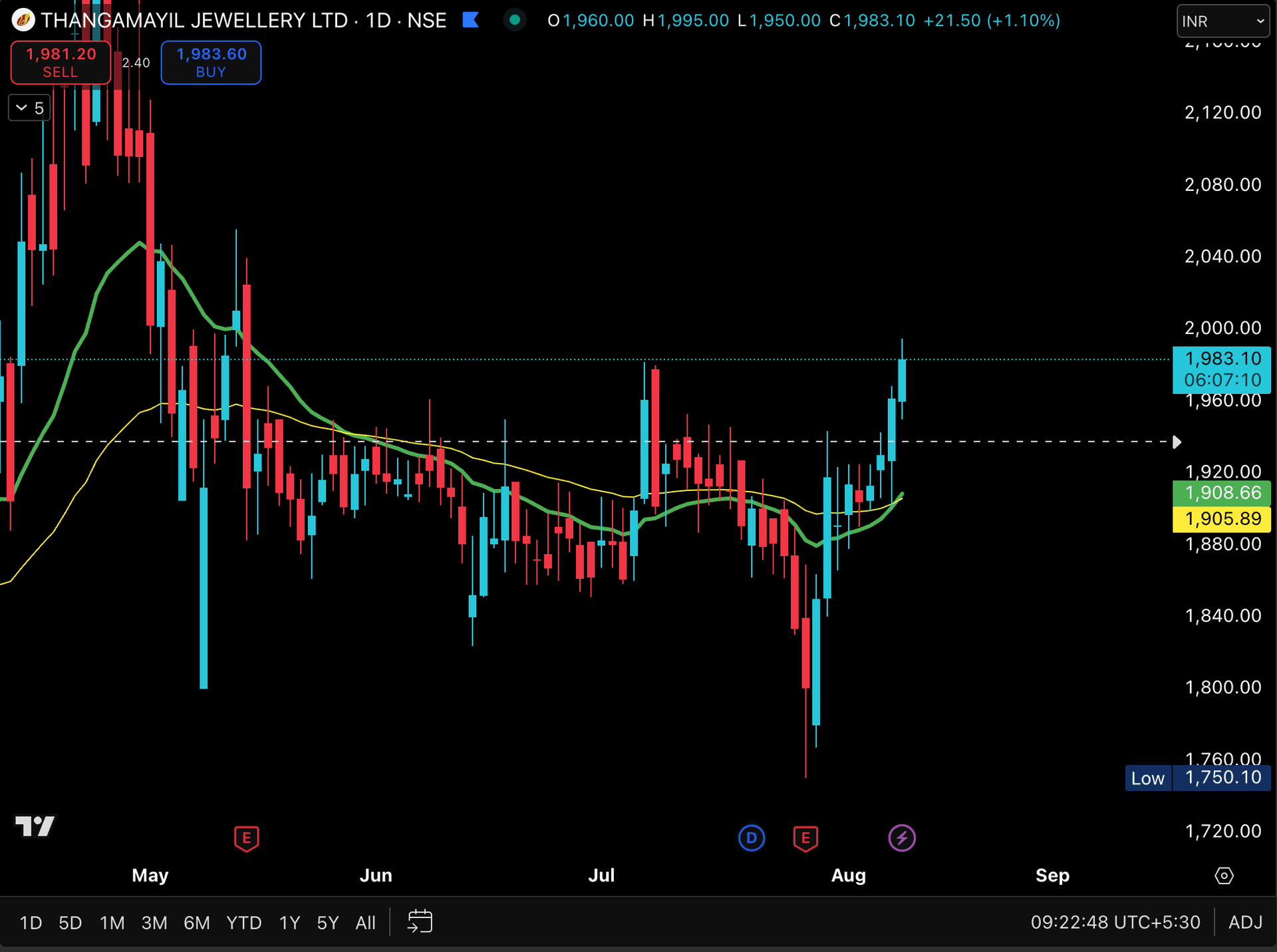Open the INR currency dropdown

(x=1222, y=21)
